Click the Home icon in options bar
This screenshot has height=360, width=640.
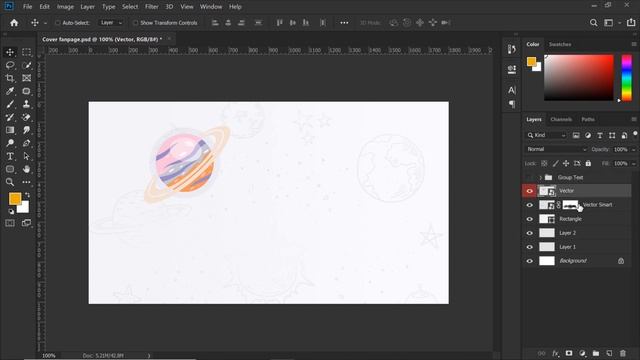click(14, 23)
